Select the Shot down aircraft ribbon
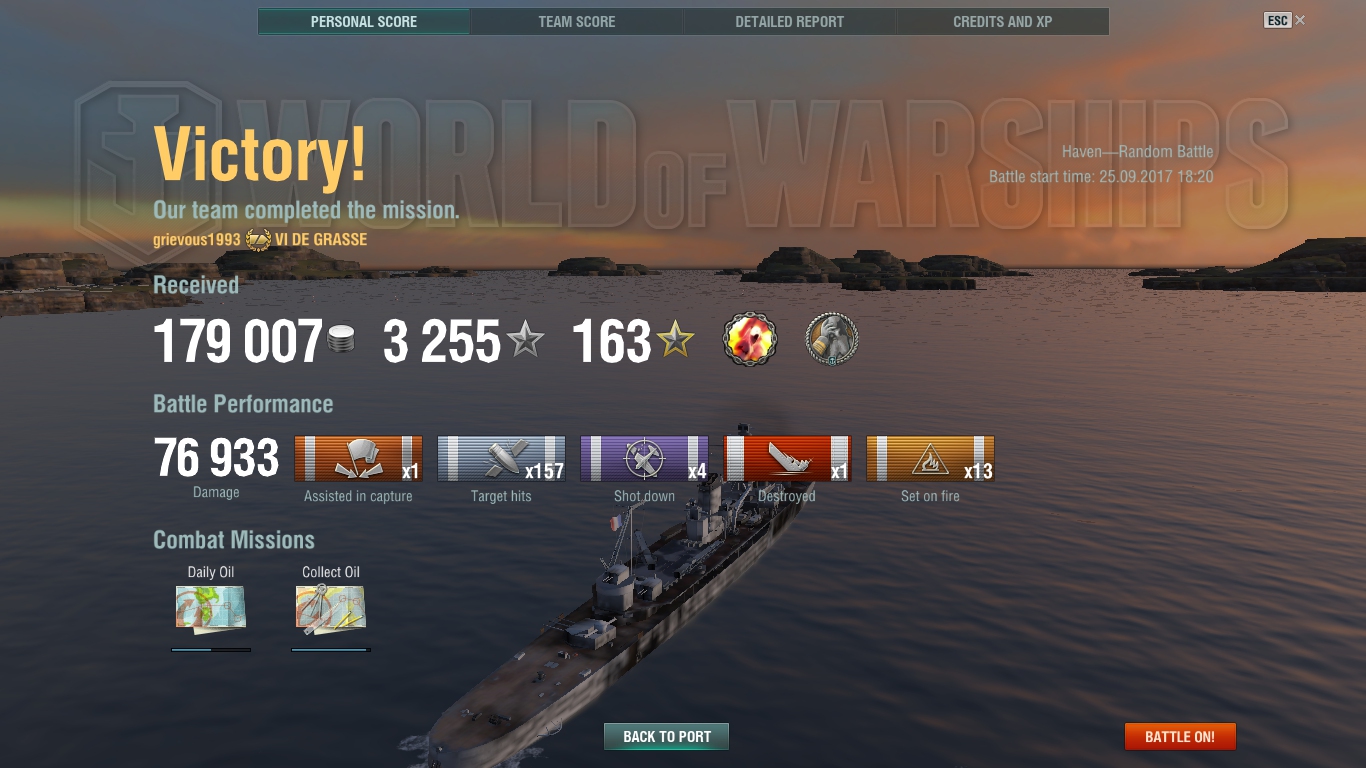This screenshot has width=1366, height=768. coord(644,459)
